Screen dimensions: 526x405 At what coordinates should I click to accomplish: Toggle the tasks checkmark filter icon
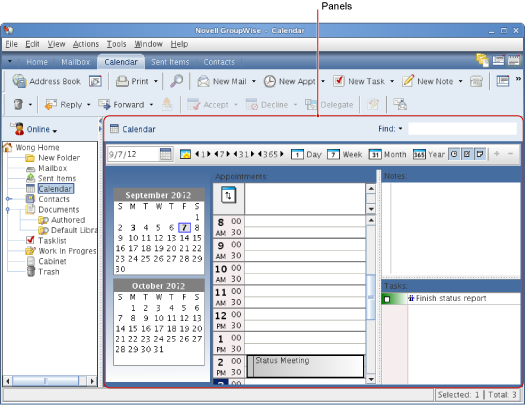[467, 154]
